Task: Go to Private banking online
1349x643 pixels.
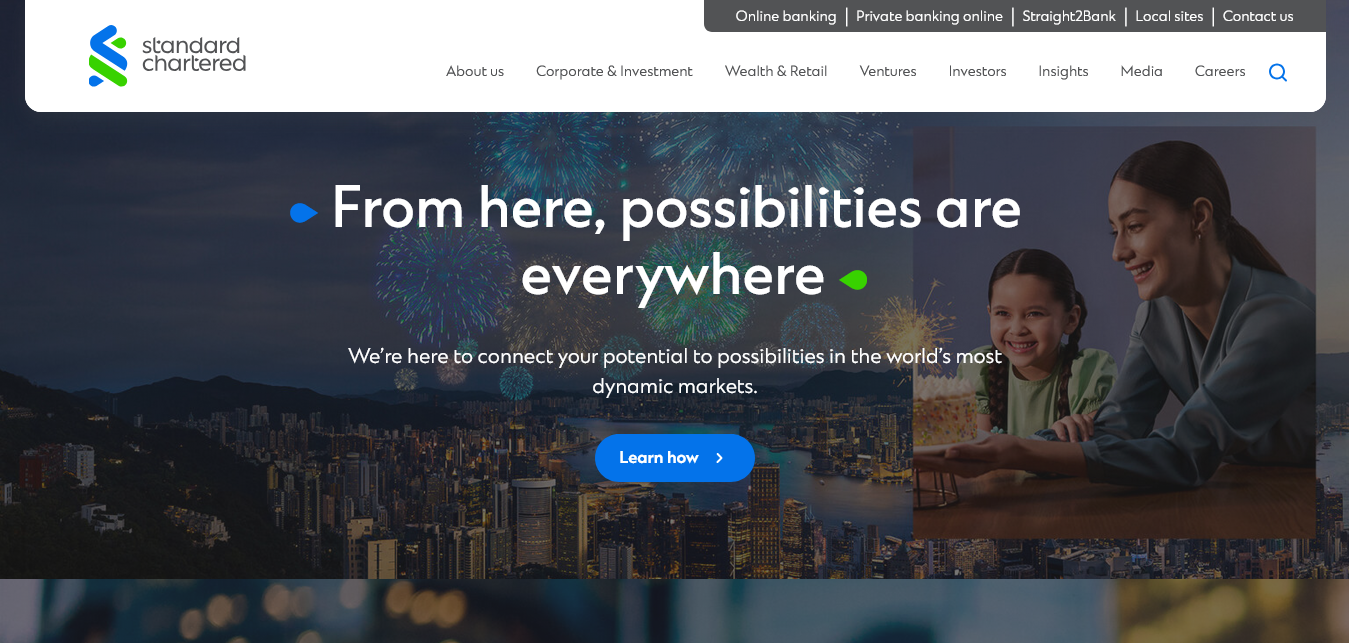Action: tap(929, 16)
